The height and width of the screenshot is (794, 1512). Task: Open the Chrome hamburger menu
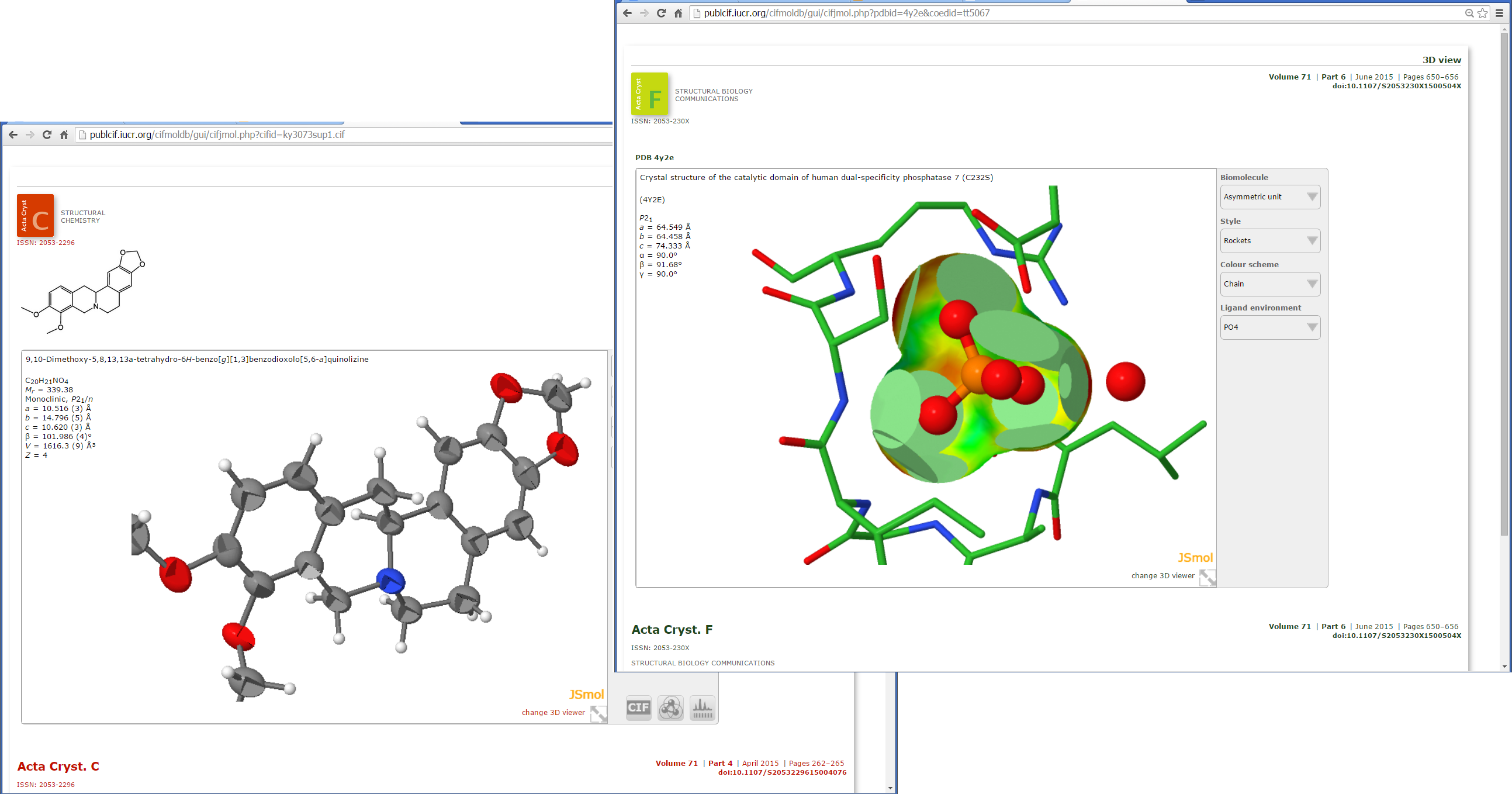coord(1499,13)
